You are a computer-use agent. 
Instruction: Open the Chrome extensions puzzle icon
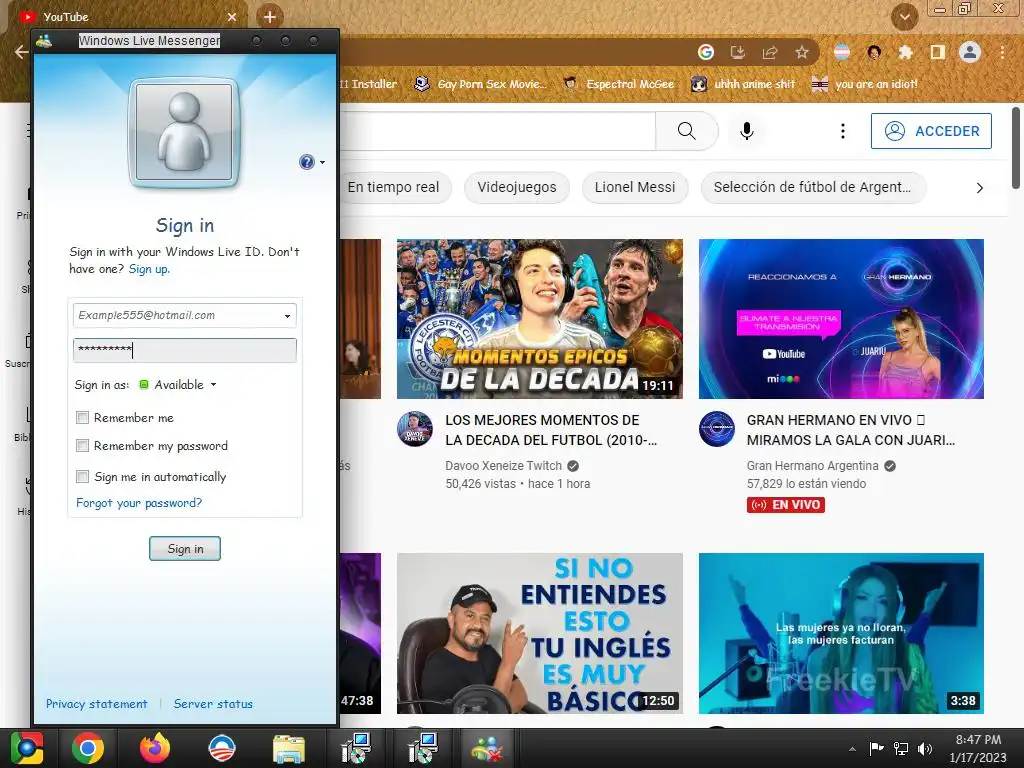(x=905, y=52)
